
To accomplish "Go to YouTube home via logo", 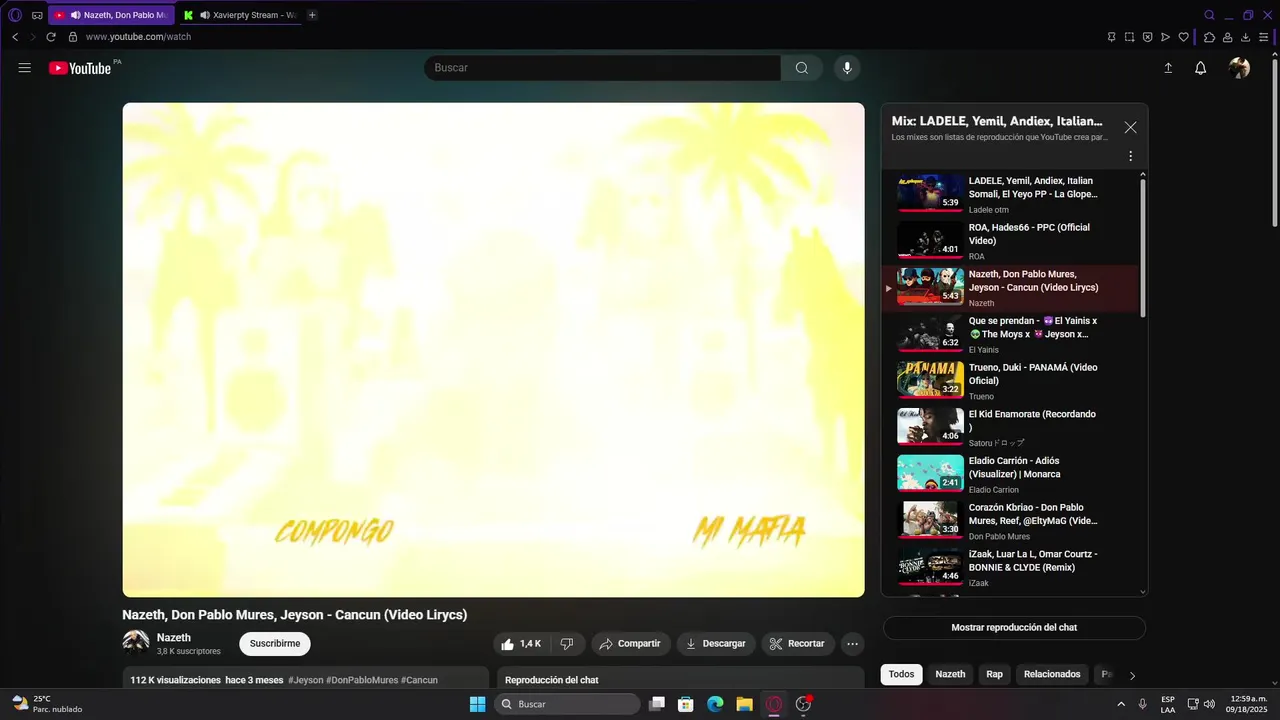I will [80, 68].
